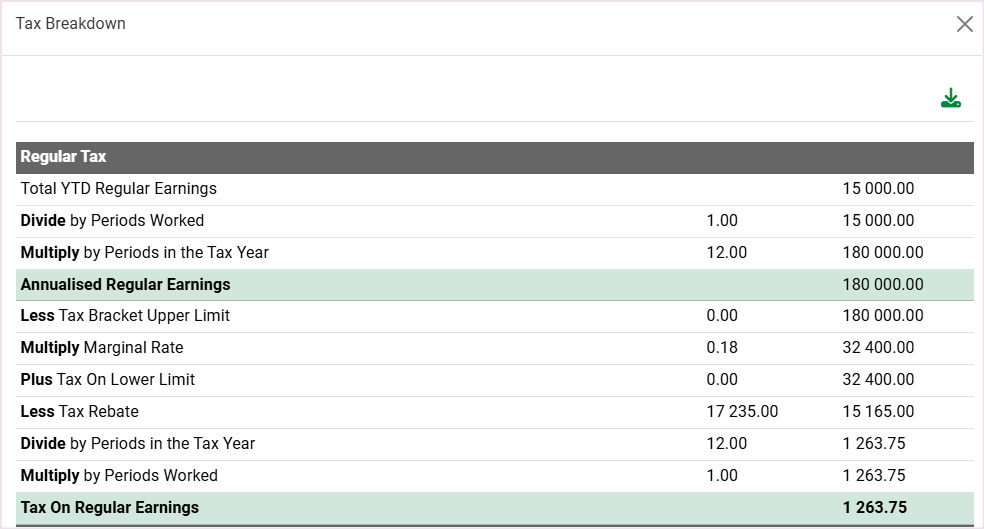Click the Total YTD Regular Earnings label
984x529 pixels.
click(119, 188)
